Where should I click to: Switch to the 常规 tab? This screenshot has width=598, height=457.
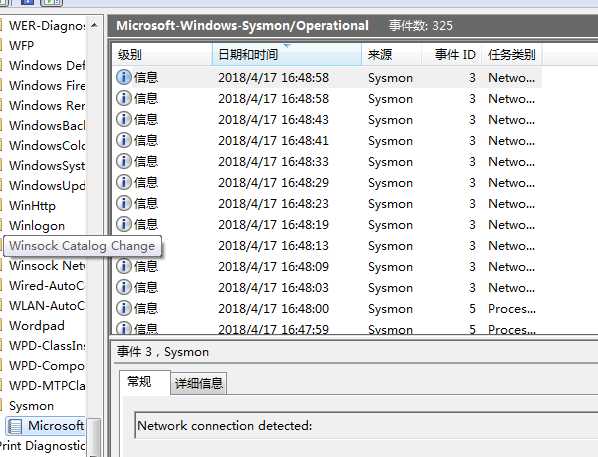pyautogui.click(x=145, y=382)
